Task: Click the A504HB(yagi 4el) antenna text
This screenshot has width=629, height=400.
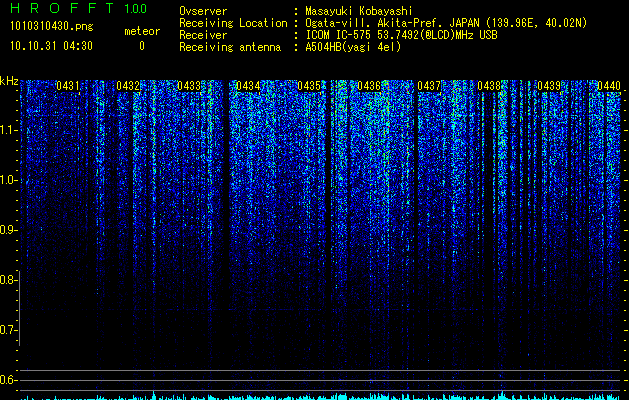Action: (353, 47)
